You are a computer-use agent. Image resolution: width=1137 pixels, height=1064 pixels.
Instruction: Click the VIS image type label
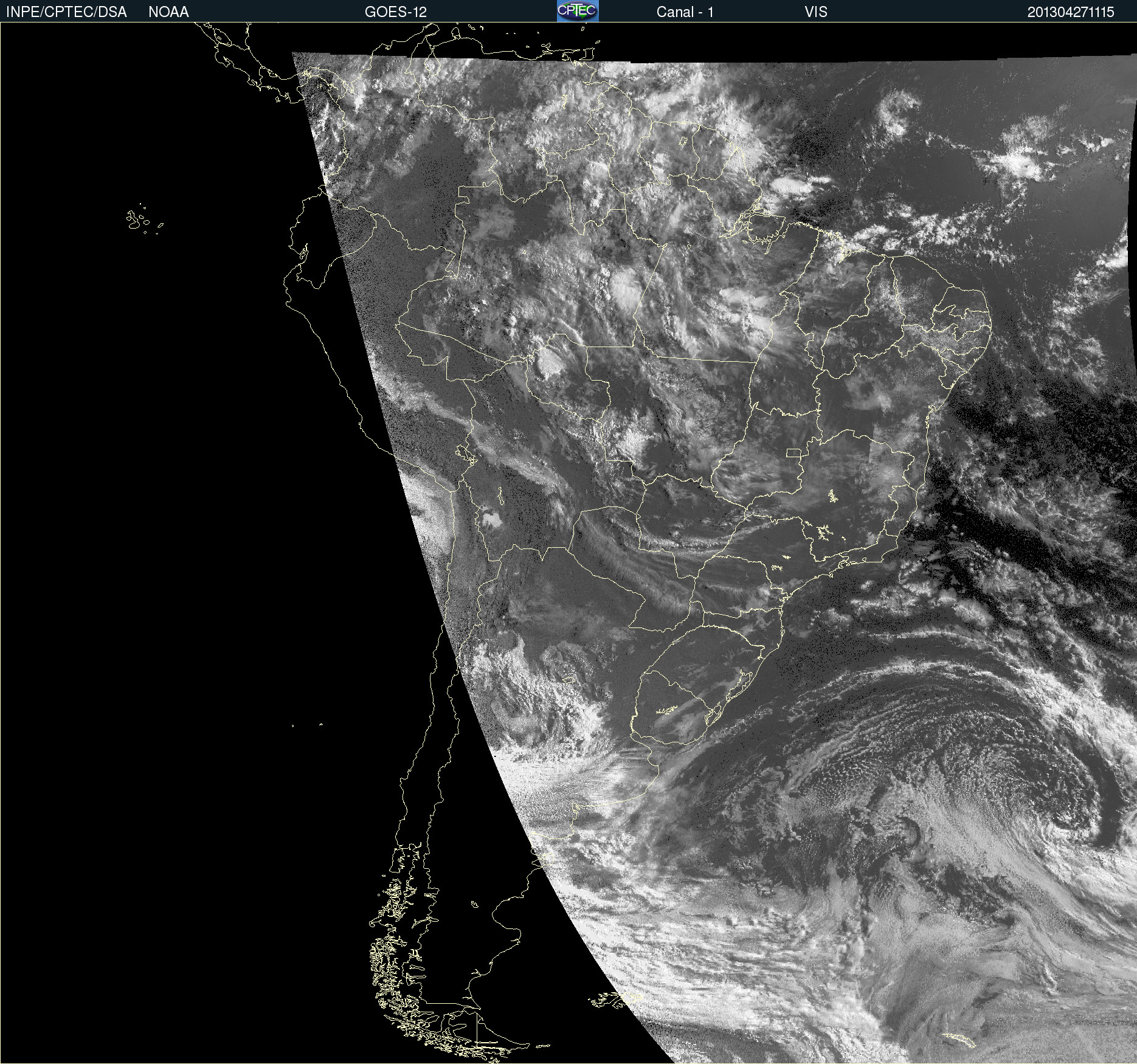[816, 12]
